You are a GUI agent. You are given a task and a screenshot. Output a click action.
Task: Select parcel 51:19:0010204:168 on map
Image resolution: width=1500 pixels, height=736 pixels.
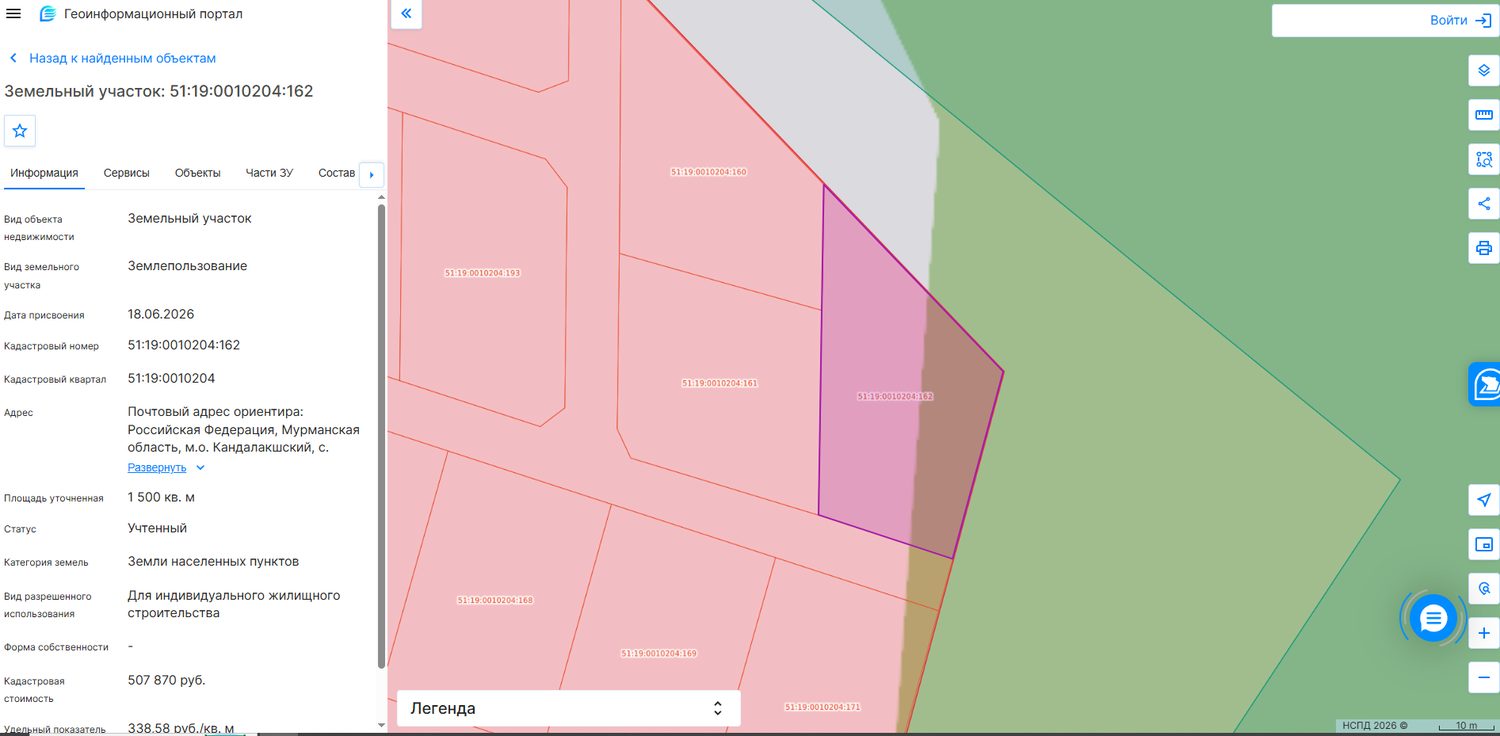[495, 600]
